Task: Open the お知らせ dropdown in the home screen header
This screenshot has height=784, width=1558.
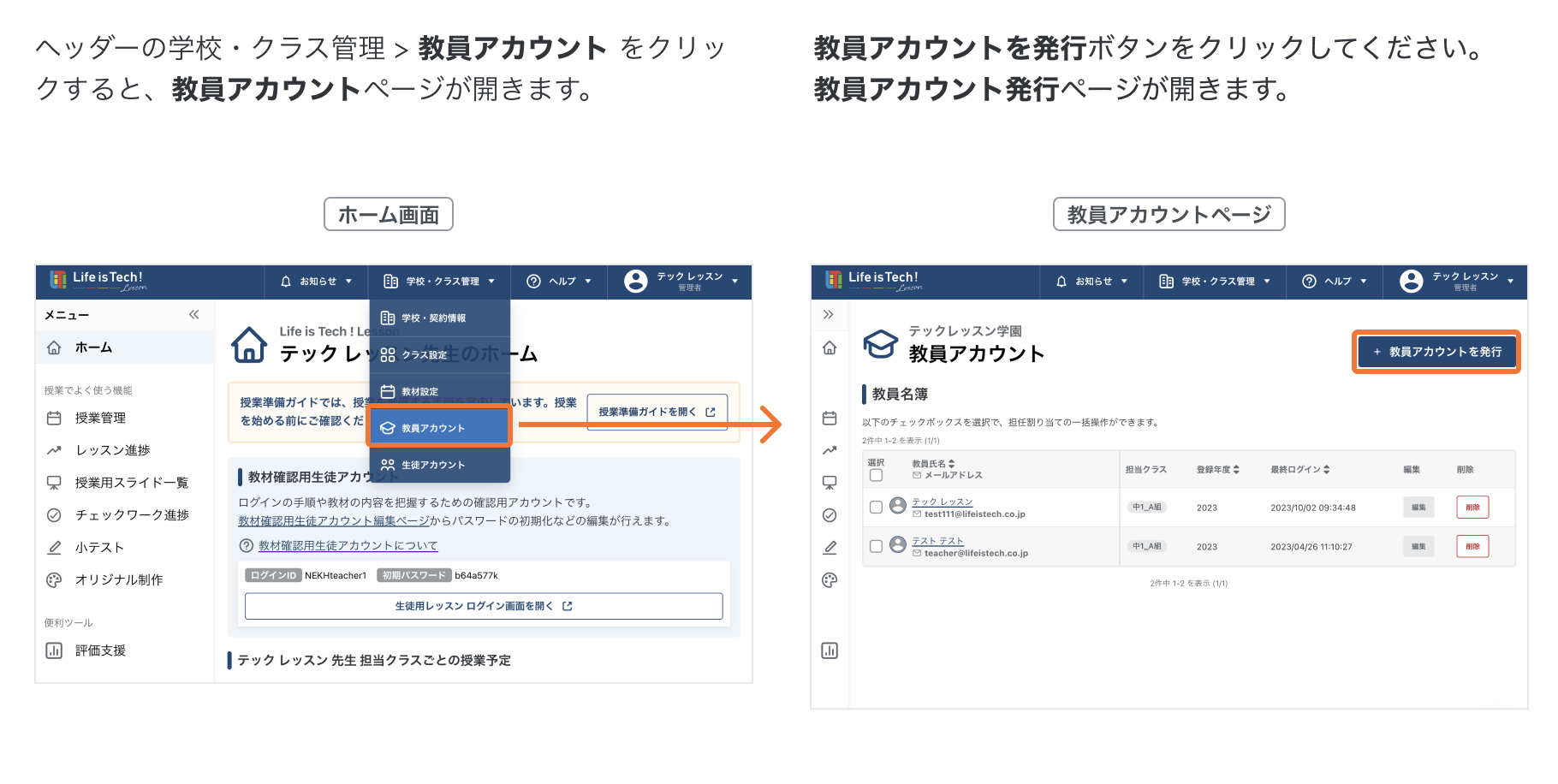Action: click(x=317, y=282)
